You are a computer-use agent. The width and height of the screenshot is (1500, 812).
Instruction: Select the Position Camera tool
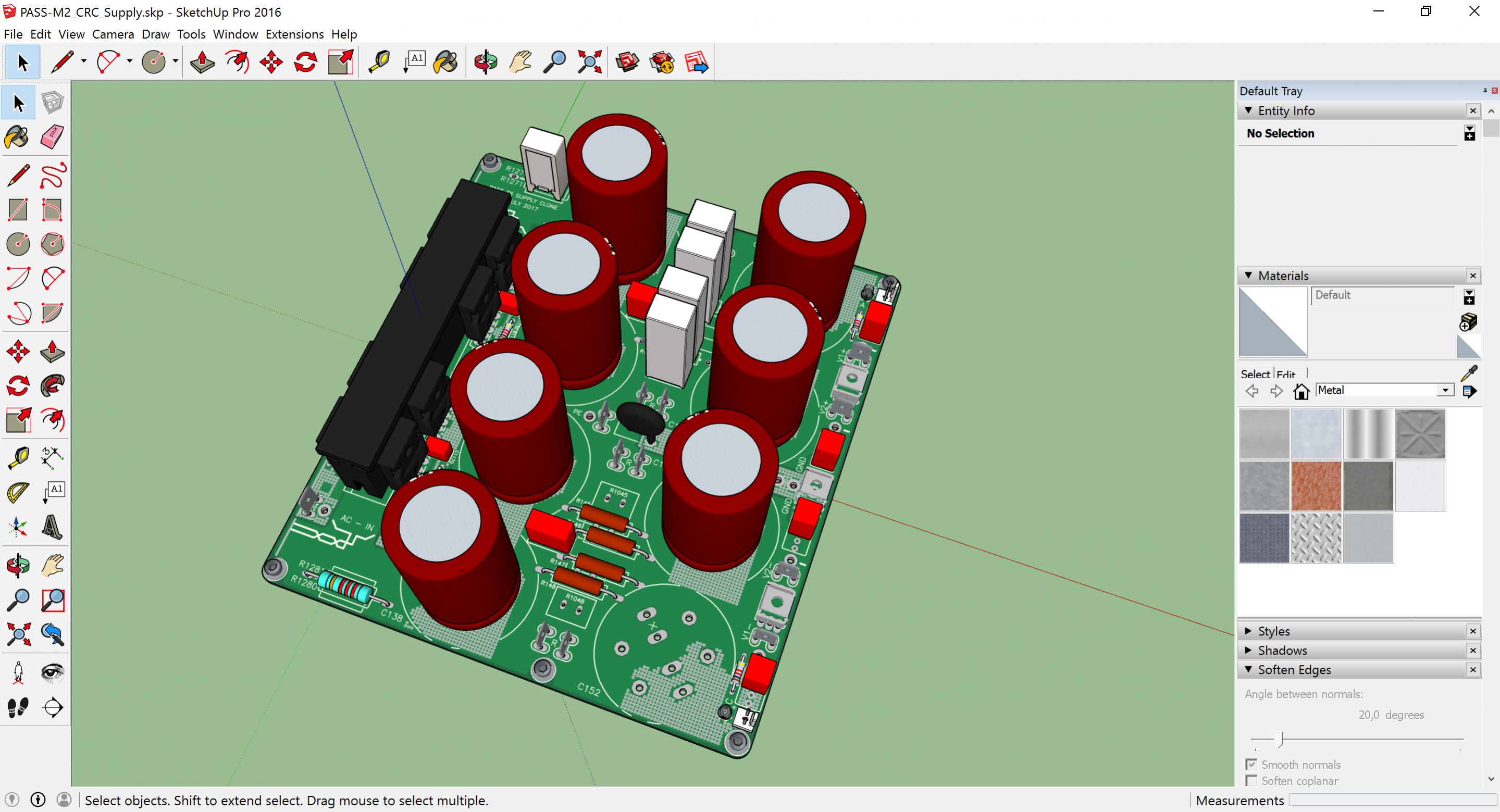pyautogui.click(x=18, y=673)
